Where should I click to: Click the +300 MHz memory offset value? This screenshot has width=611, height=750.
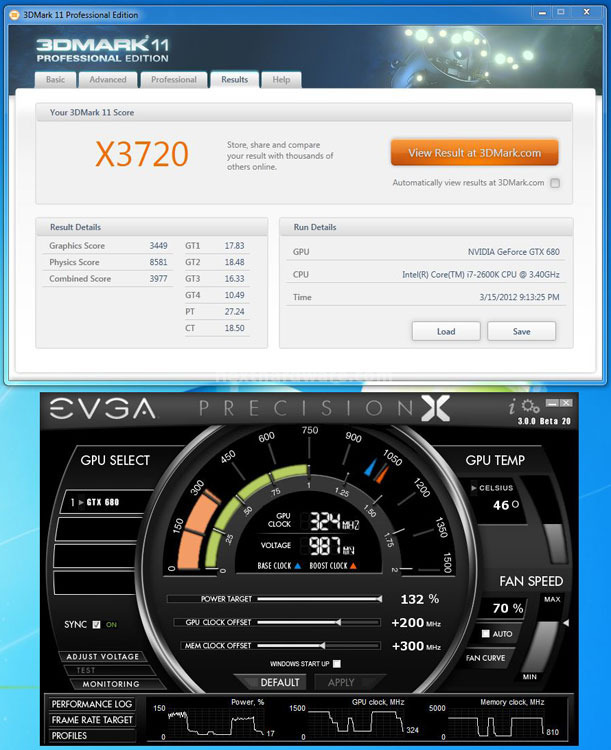(416, 646)
